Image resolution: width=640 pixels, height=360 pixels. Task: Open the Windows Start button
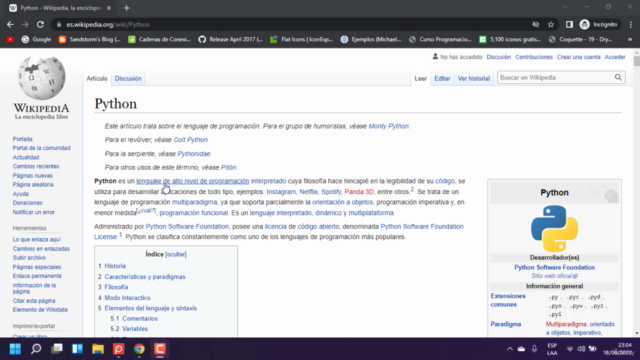(x=15, y=349)
